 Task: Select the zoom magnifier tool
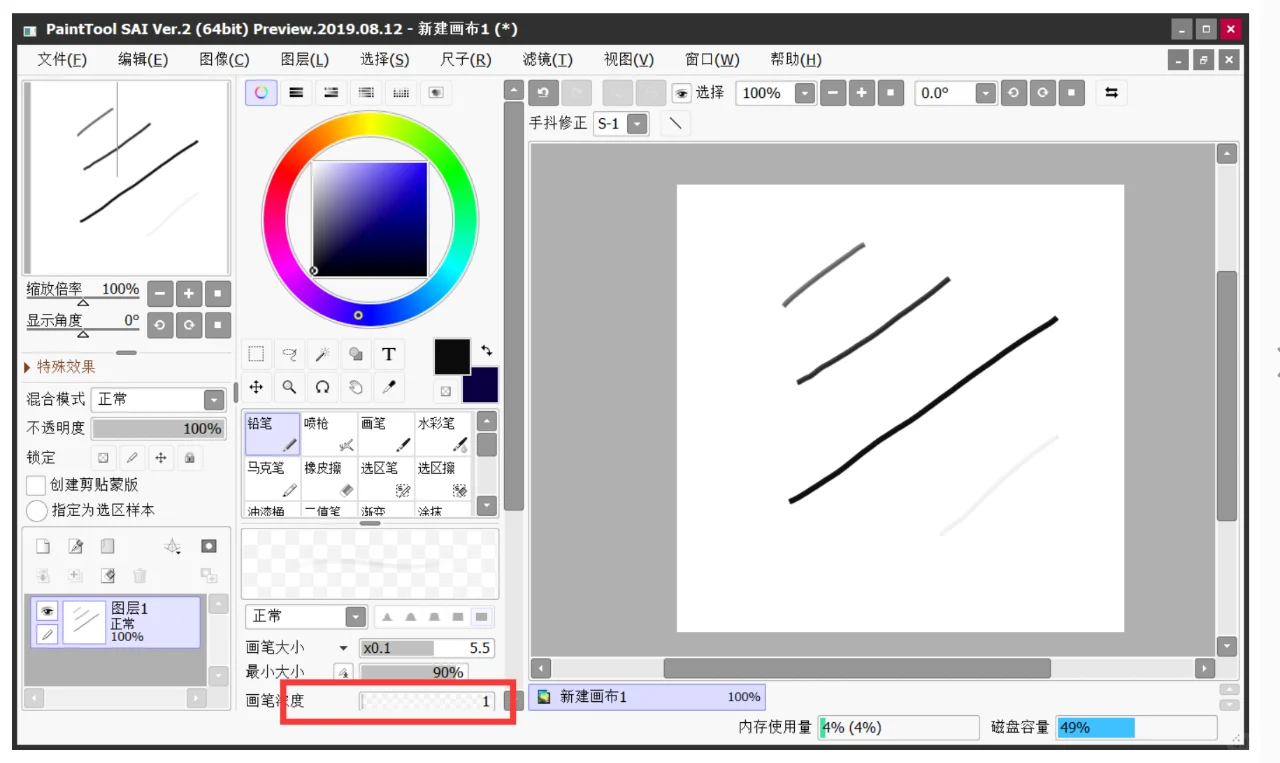tap(290, 387)
